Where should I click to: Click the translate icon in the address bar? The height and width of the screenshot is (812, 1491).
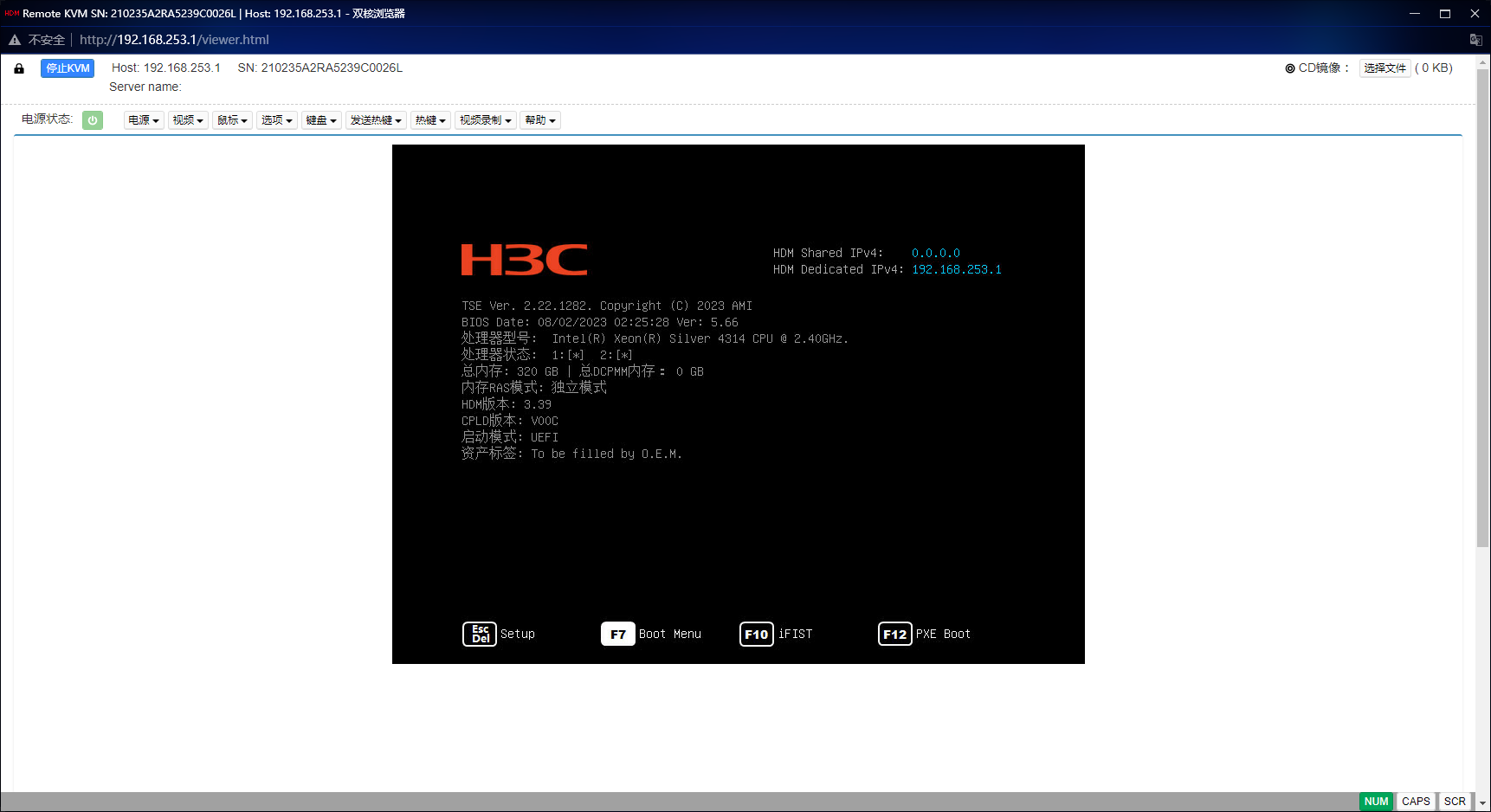point(1476,40)
